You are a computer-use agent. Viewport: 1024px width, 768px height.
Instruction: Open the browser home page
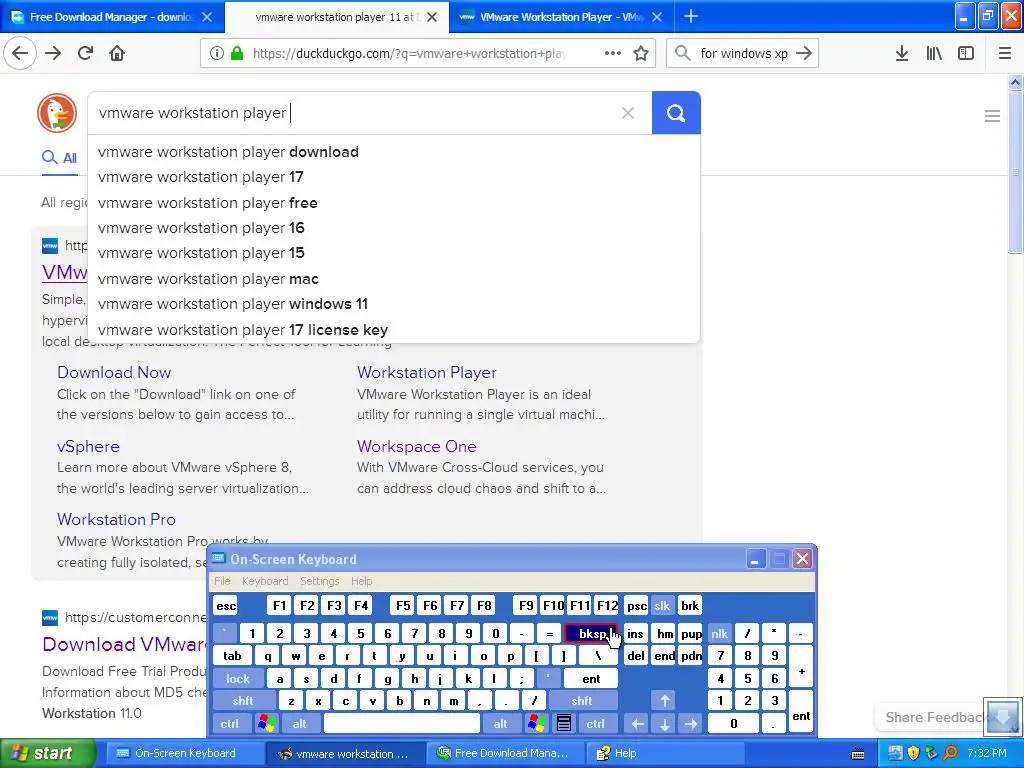(117, 53)
